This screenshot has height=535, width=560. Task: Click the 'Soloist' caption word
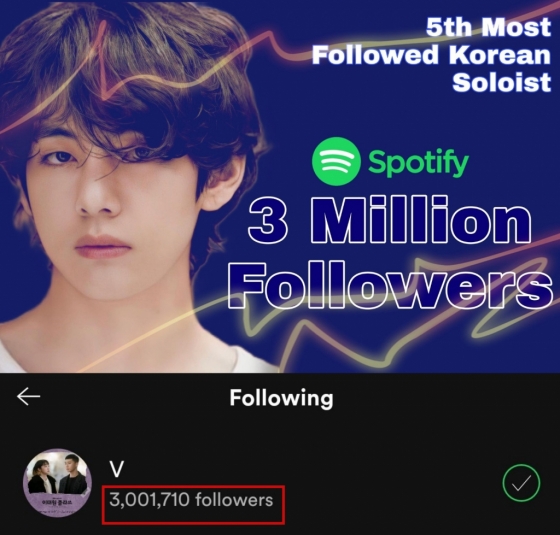tap(501, 82)
